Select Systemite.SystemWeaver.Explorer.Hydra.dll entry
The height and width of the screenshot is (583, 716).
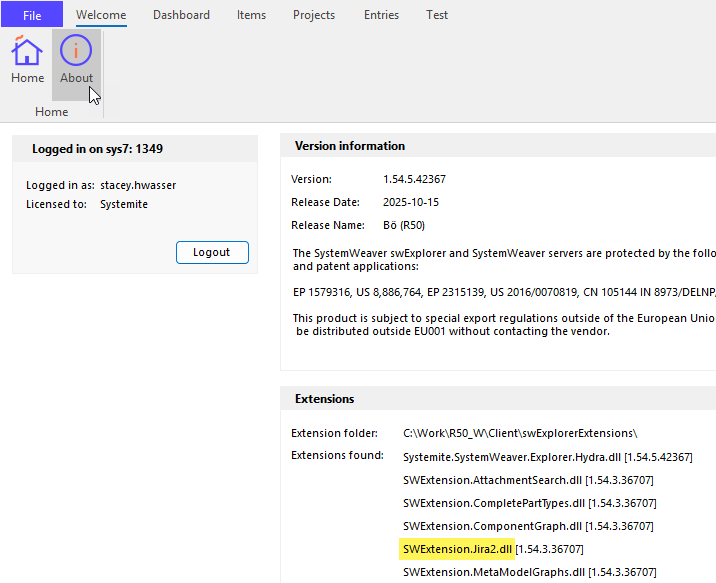548,457
